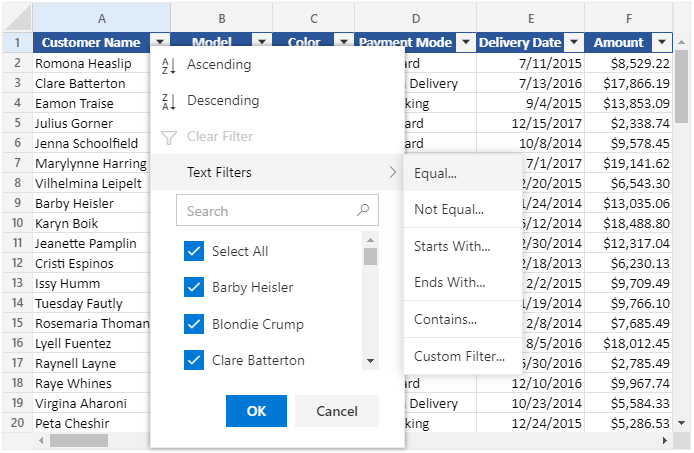The image size is (694, 453).
Task: Select Custom Filter... from the submenu
Action: click(459, 356)
